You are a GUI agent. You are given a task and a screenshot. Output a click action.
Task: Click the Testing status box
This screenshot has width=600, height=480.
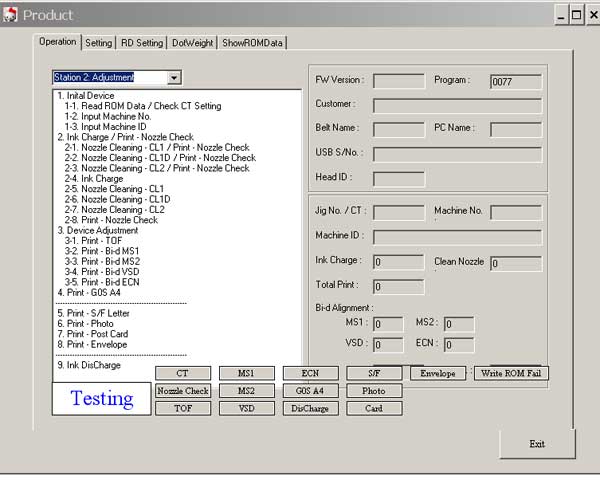tap(102, 398)
